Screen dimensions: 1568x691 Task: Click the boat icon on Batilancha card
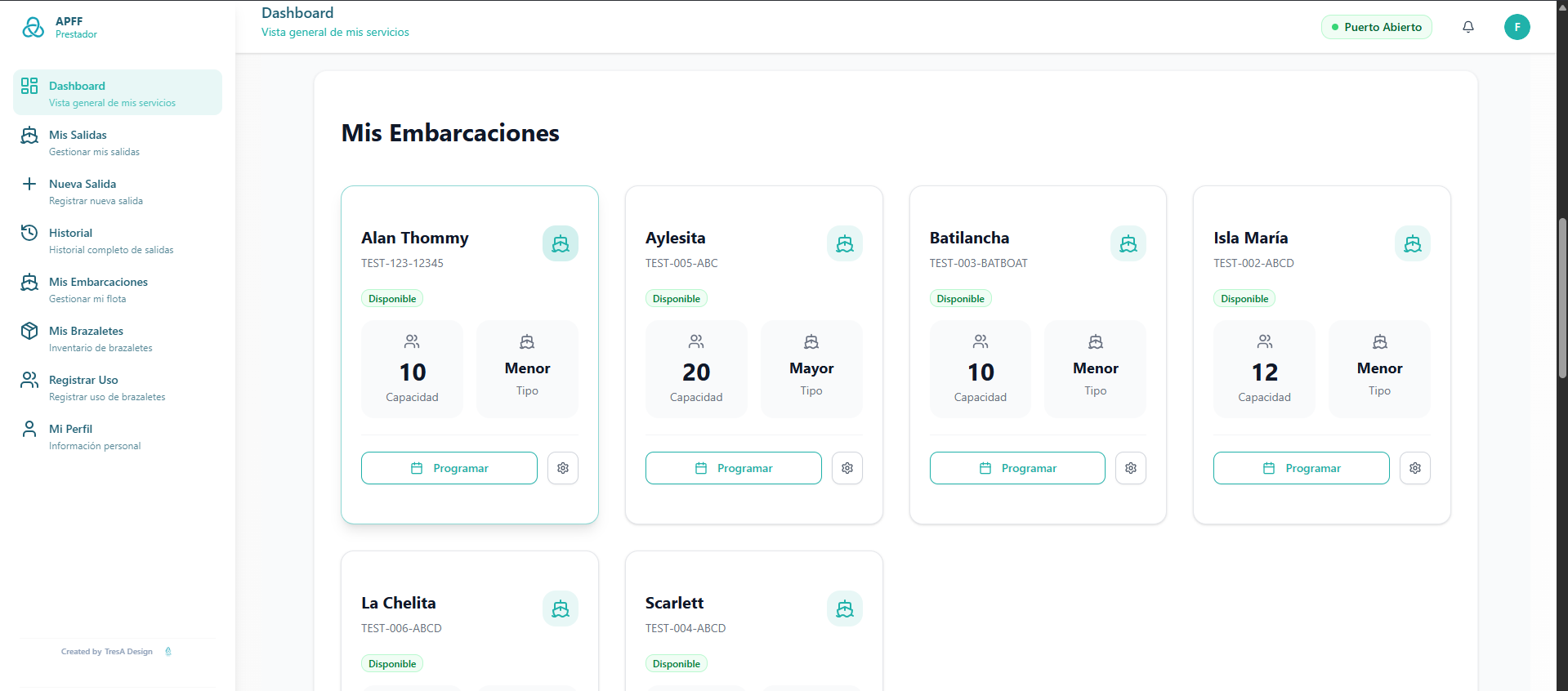point(1128,243)
